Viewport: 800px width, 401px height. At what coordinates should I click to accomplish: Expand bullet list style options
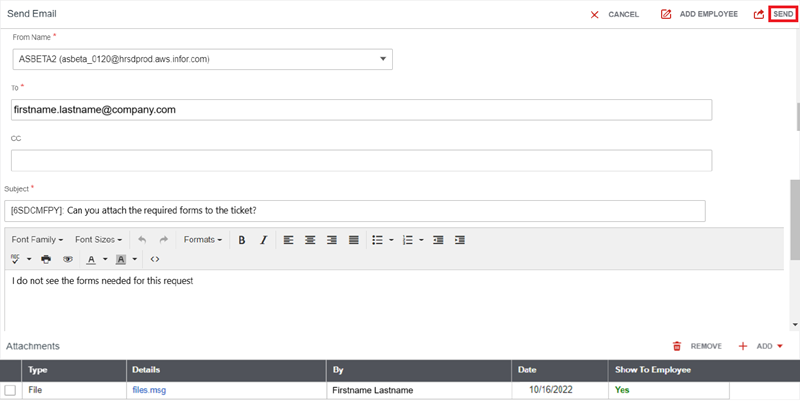[x=391, y=240]
